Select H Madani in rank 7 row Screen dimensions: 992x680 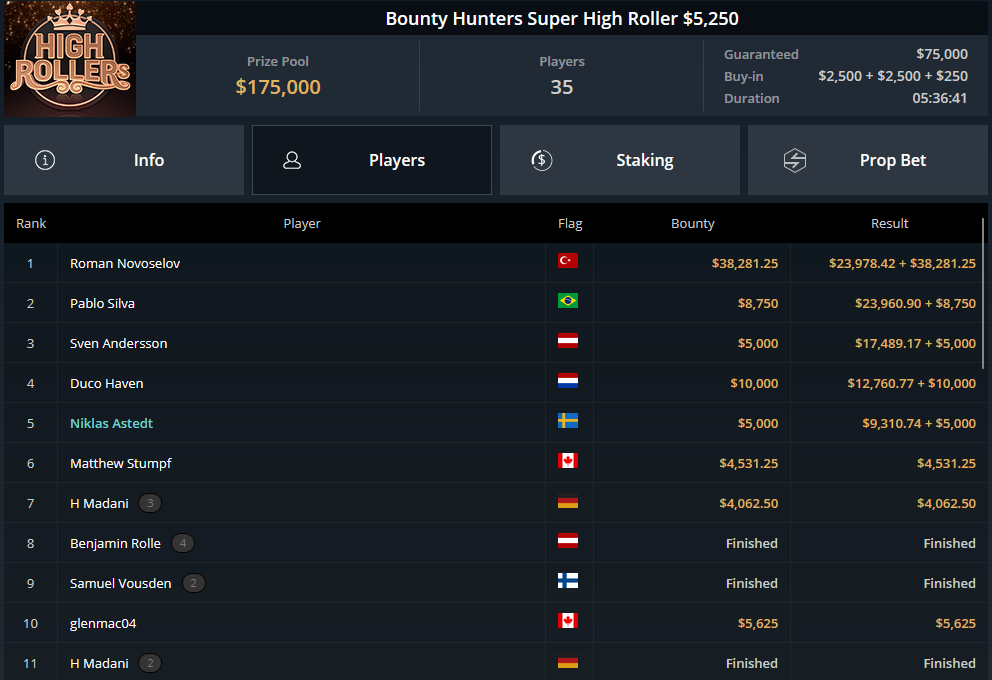[x=99, y=503]
